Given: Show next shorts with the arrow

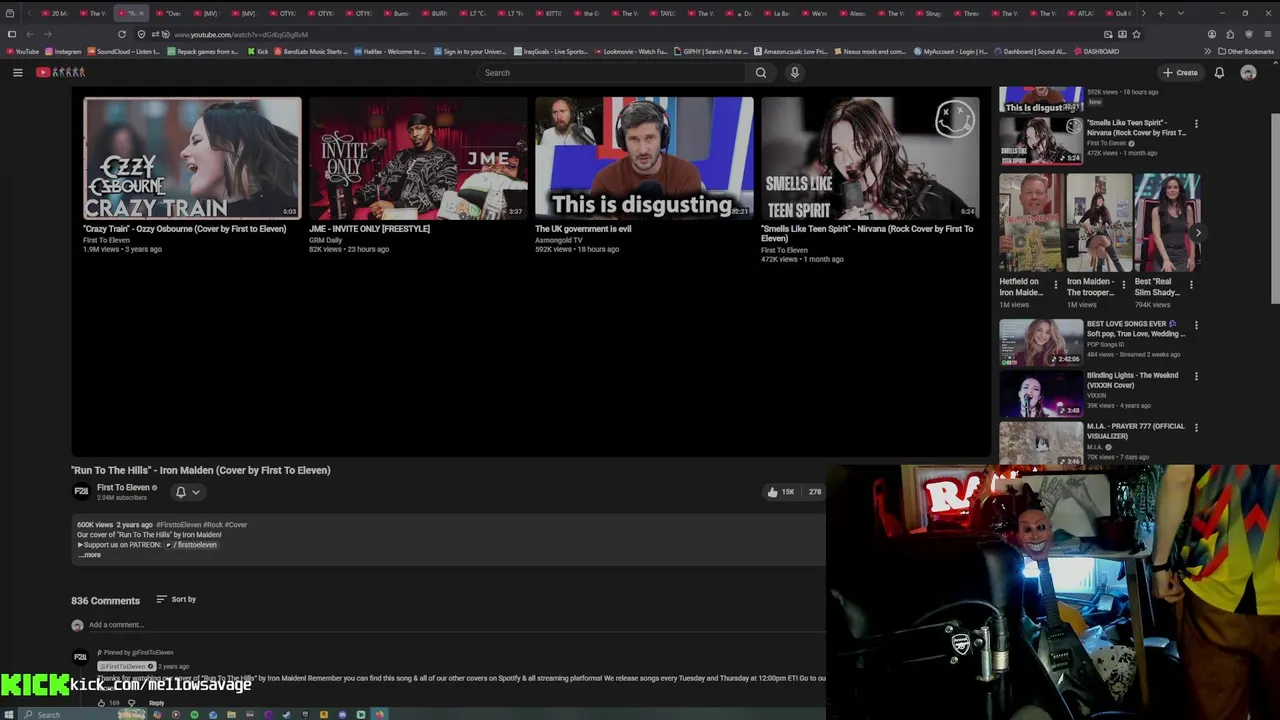Looking at the screenshot, I should [x=1198, y=232].
